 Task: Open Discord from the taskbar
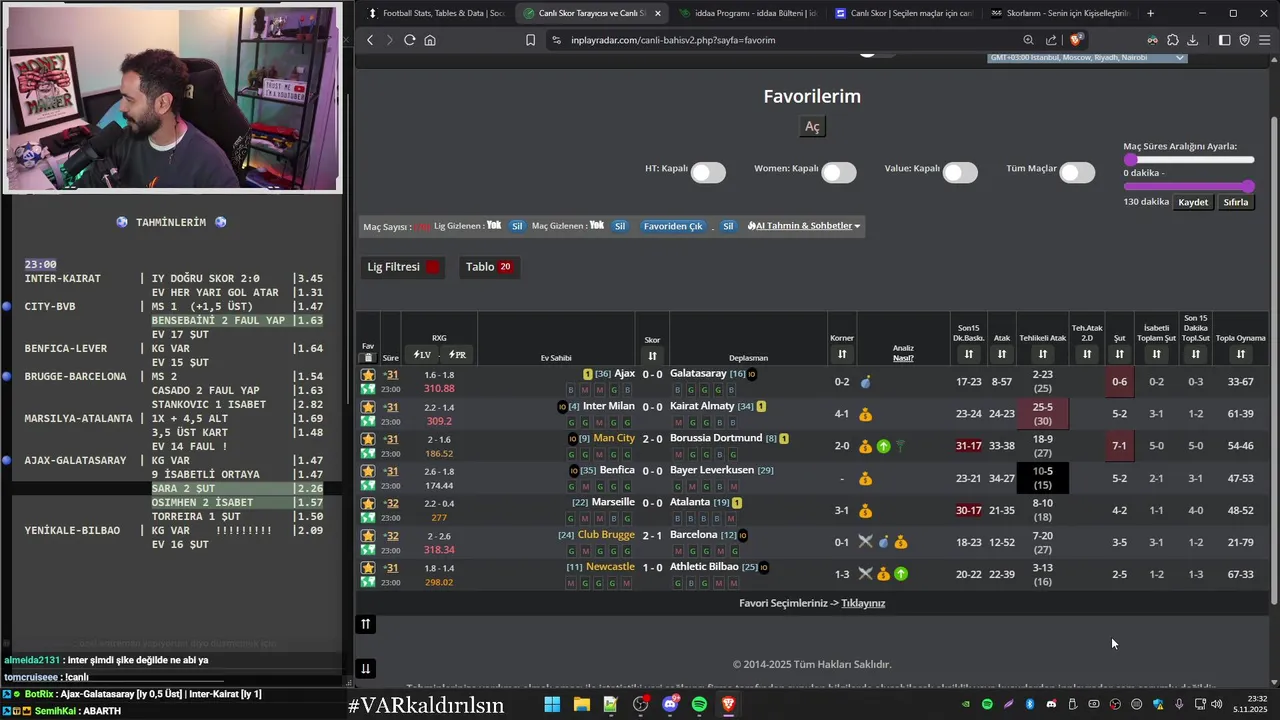[670, 705]
